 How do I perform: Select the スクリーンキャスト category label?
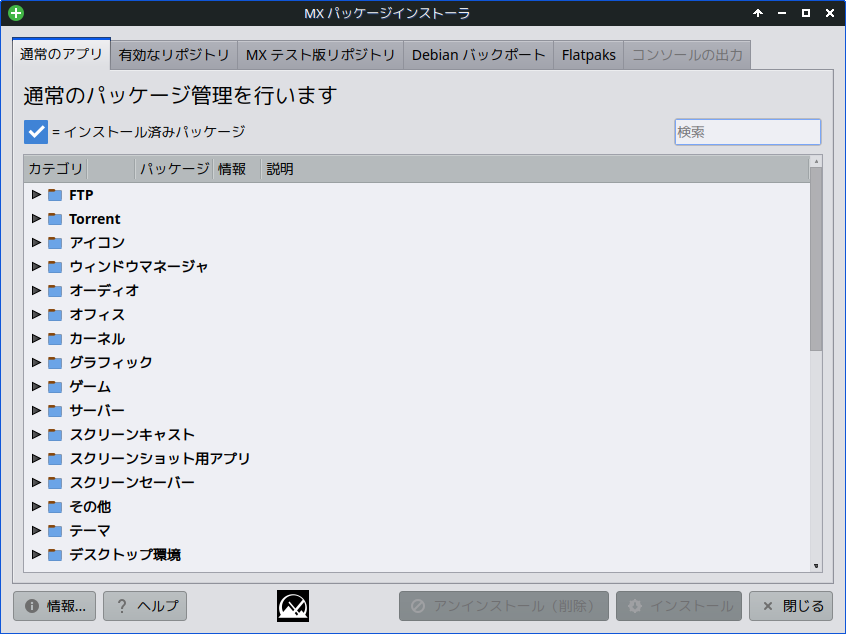[132, 435]
